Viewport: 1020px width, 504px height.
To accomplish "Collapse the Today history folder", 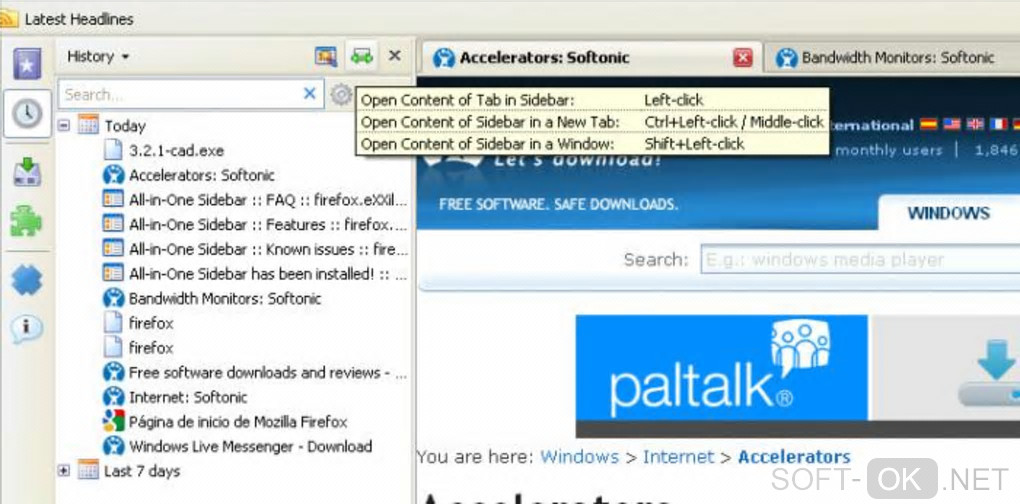I will coord(64,125).
